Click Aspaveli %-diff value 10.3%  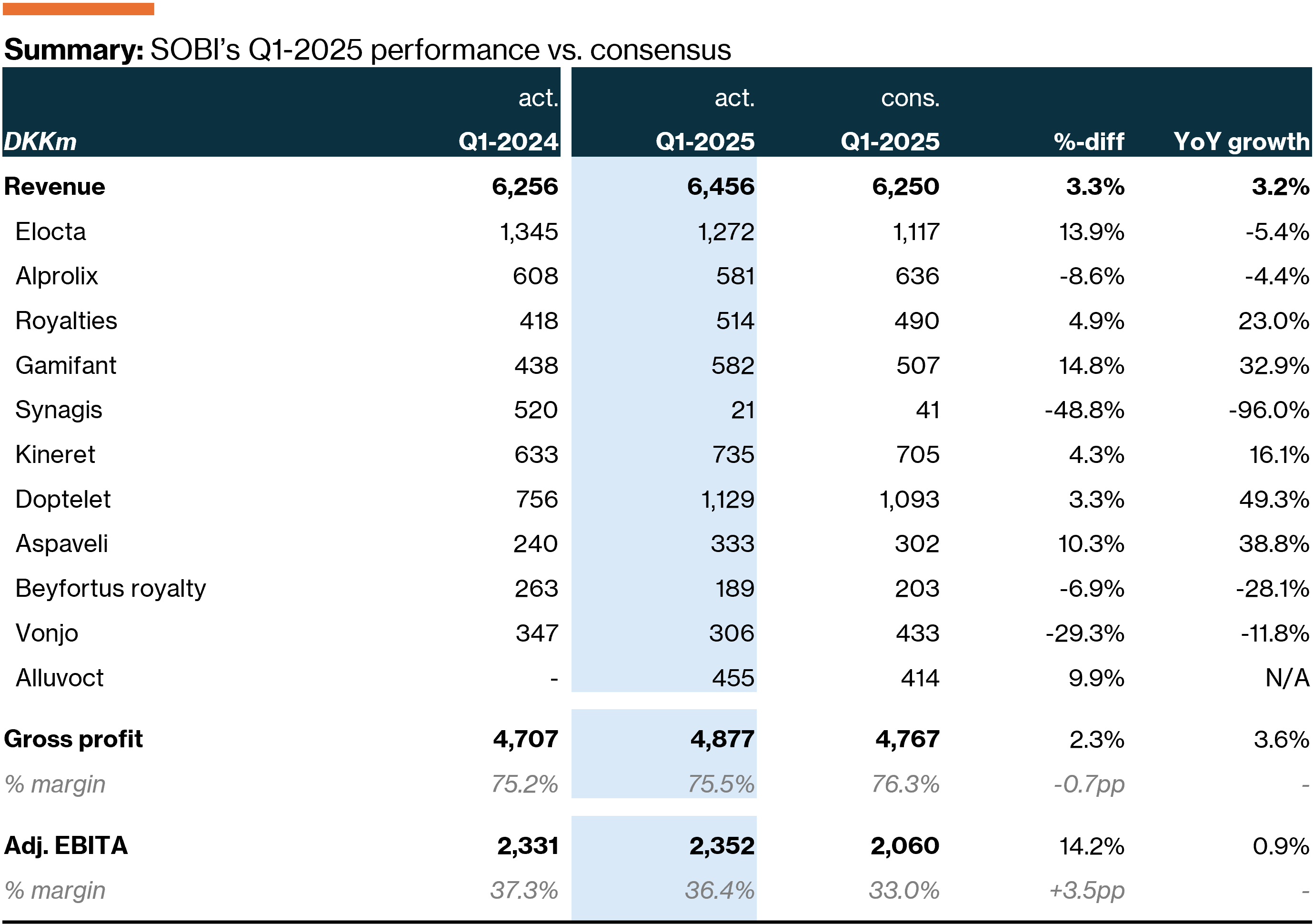click(1092, 543)
